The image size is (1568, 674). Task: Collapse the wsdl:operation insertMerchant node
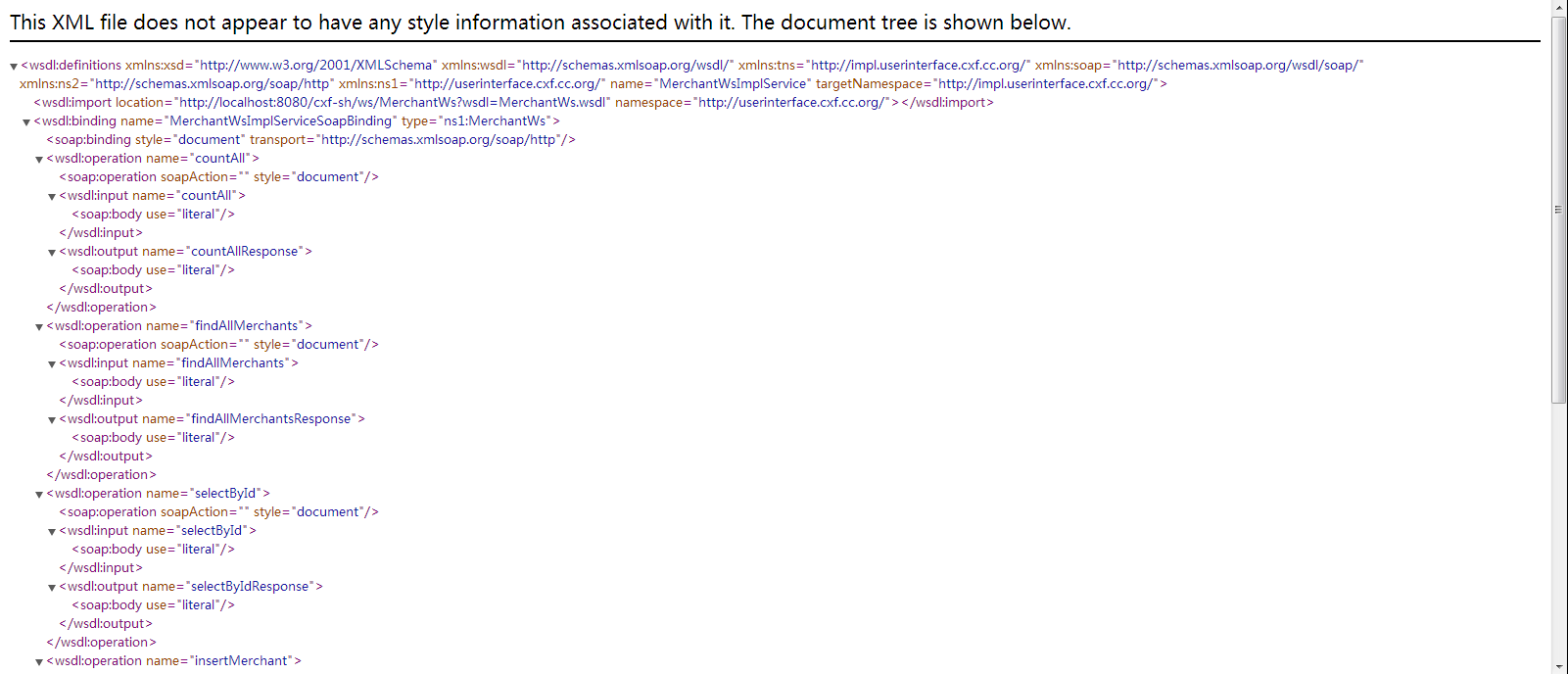(39, 662)
